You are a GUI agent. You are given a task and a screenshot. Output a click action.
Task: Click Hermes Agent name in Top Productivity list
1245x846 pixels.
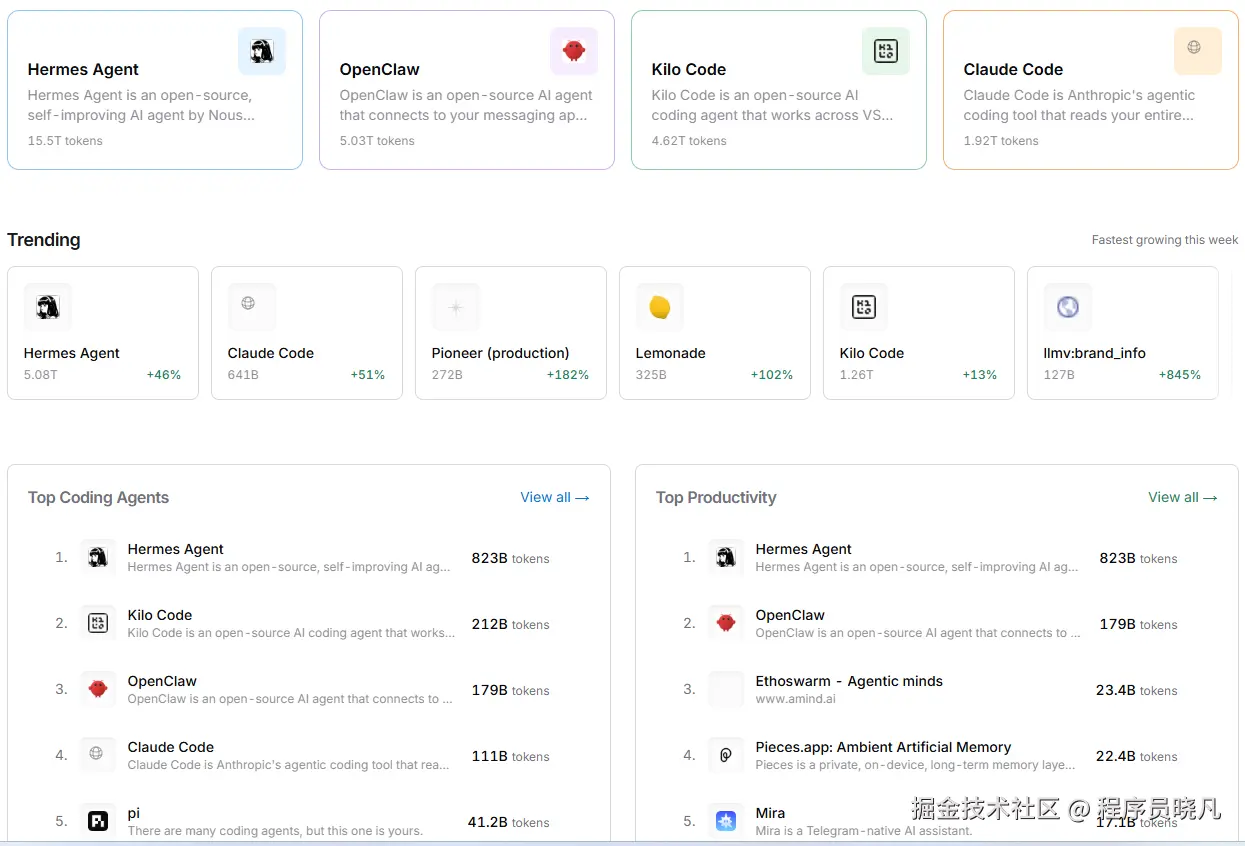(x=804, y=549)
